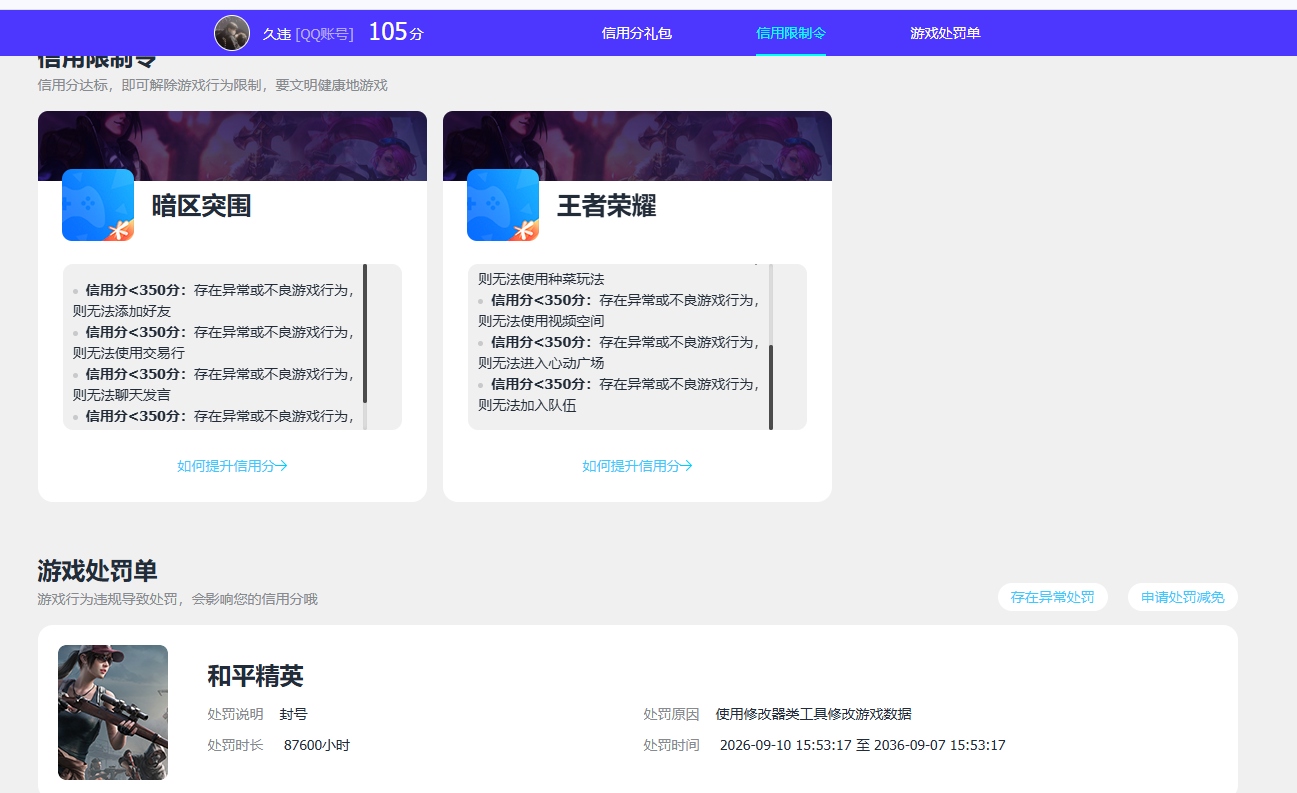Click the 则无法使用种菜玩法 text
The image size is (1297, 793).
pos(541,279)
